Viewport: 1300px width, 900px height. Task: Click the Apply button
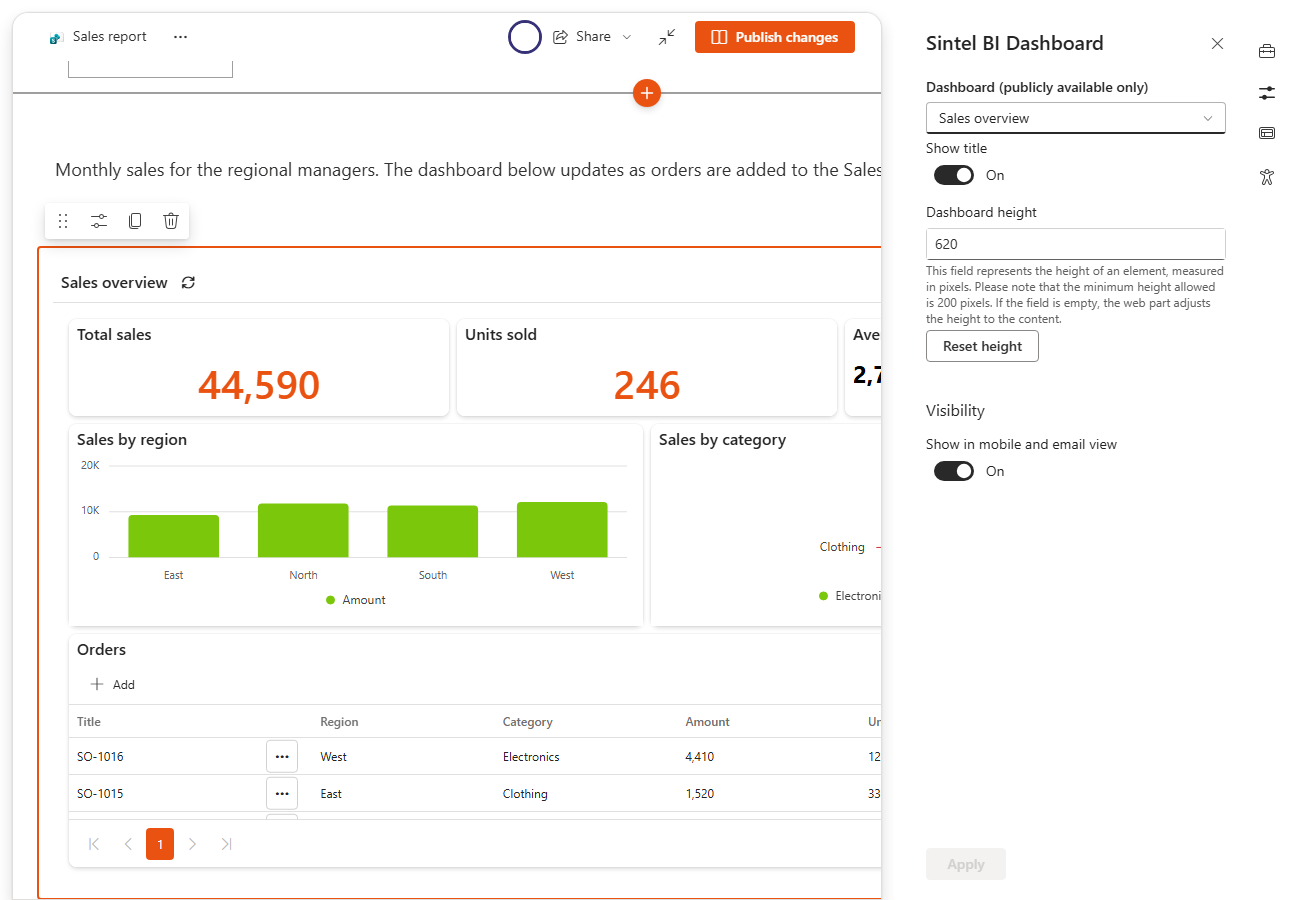pyautogui.click(x=966, y=864)
